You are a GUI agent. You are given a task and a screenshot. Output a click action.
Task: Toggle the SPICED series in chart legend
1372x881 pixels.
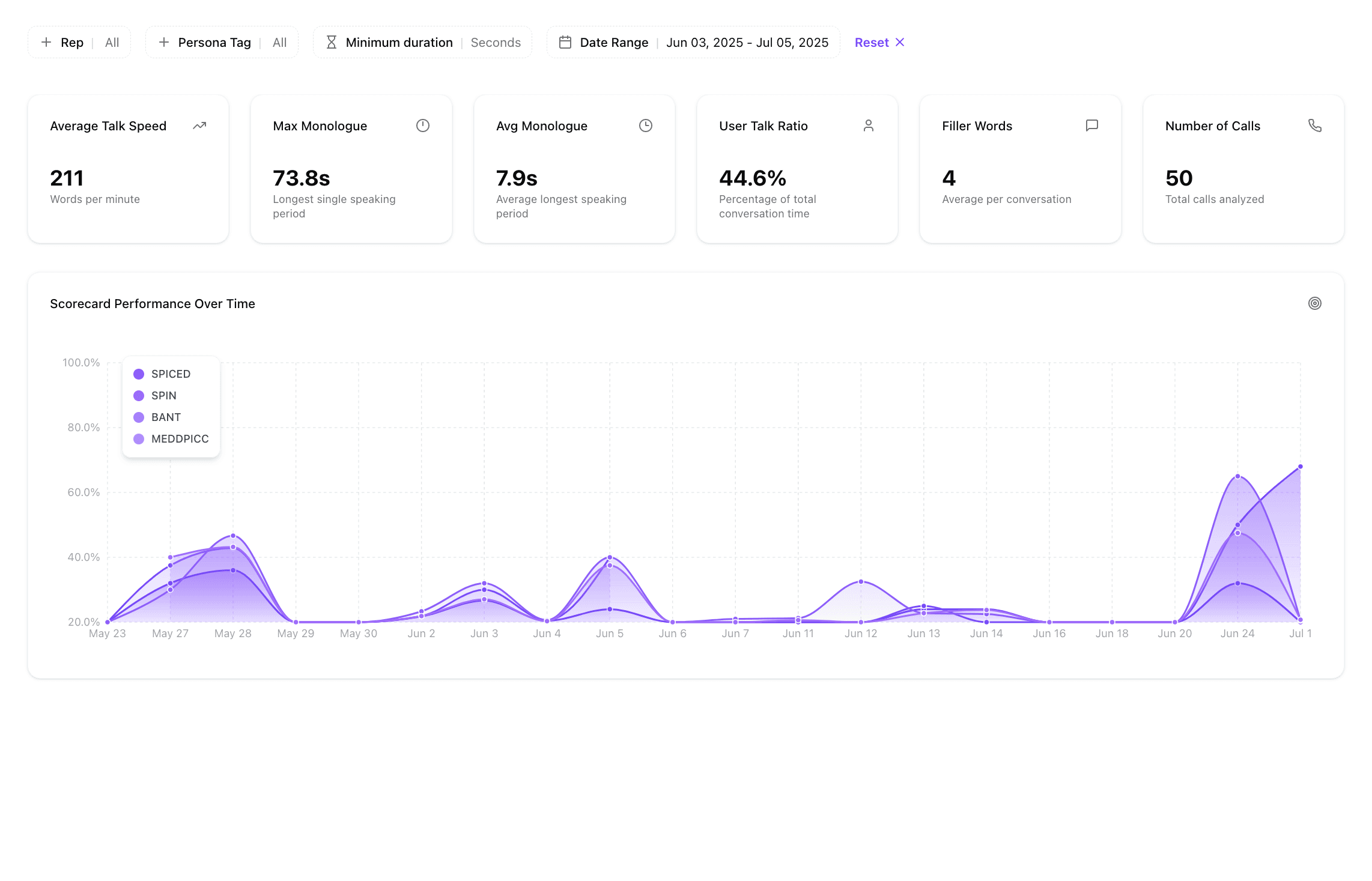click(171, 374)
